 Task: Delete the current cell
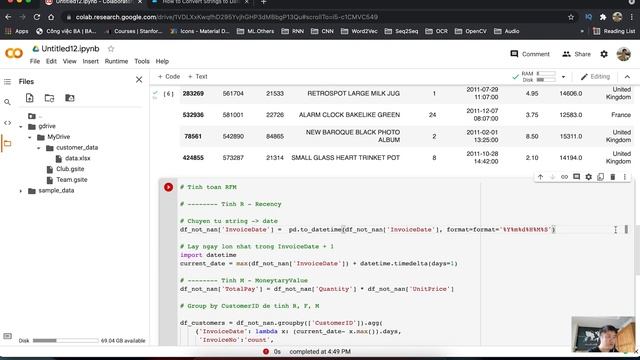click(x=613, y=177)
